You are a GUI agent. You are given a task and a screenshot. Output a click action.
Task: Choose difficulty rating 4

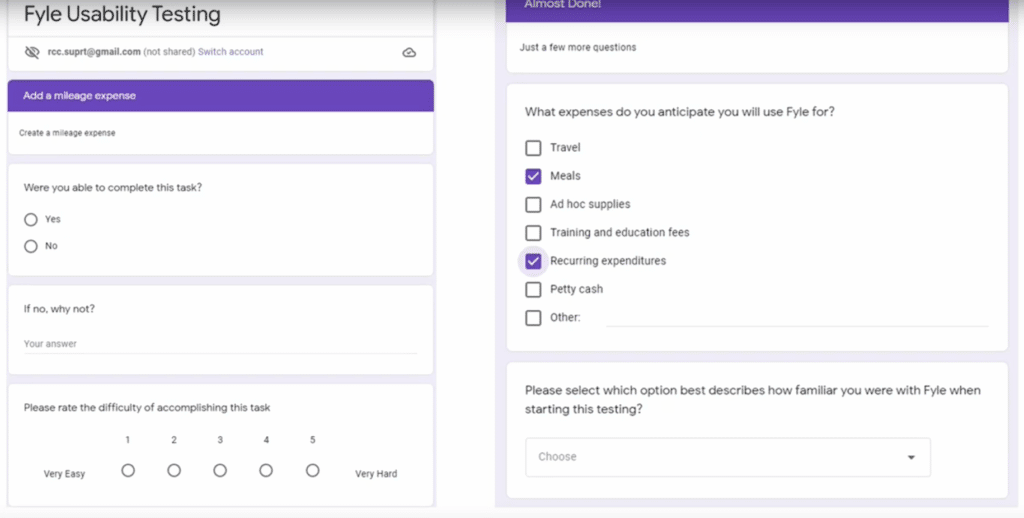coord(266,470)
